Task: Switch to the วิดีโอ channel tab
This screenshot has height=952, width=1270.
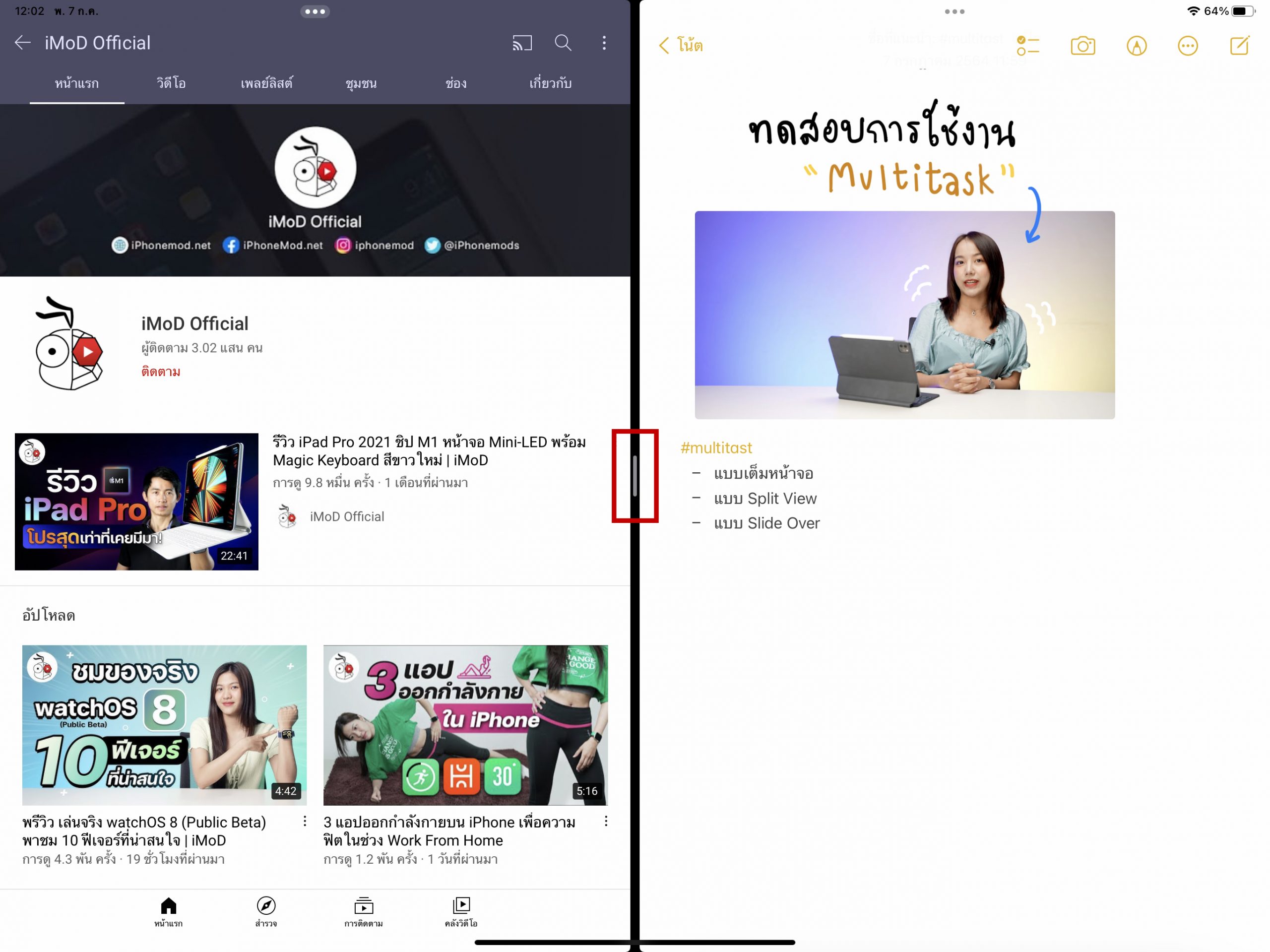Action: (x=171, y=83)
